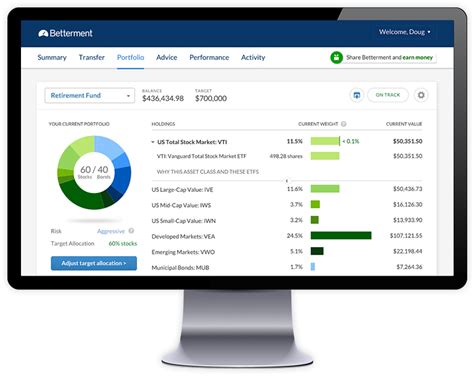Viewport: 474px width, 376px height.
Task: Click the 498.28 shares text
Action: click(286, 156)
